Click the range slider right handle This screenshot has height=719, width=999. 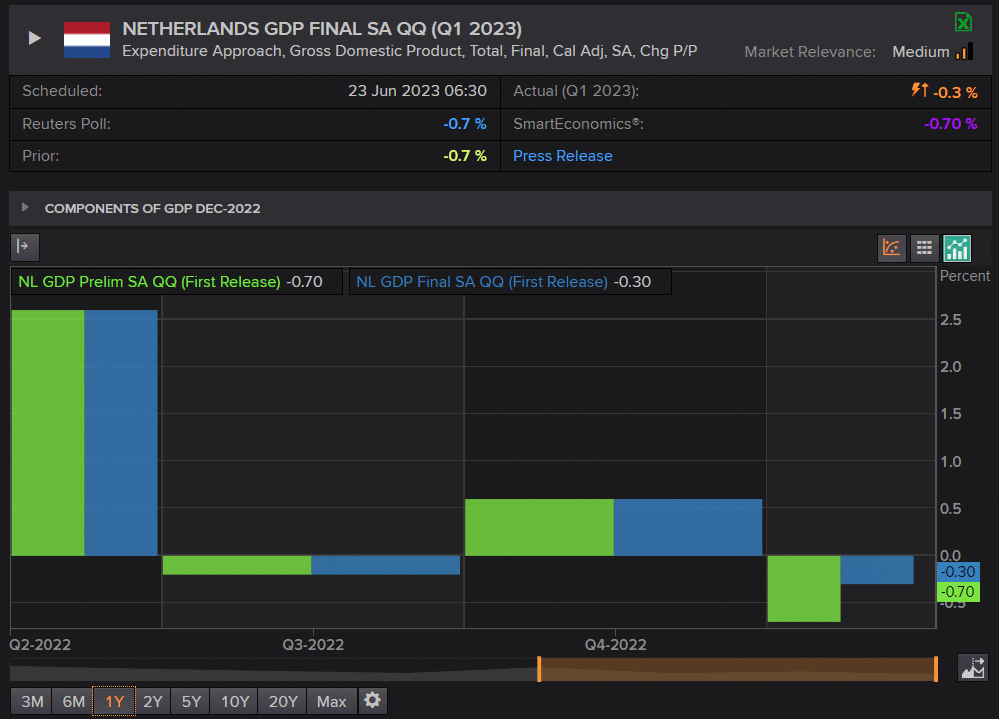tap(936, 669)
